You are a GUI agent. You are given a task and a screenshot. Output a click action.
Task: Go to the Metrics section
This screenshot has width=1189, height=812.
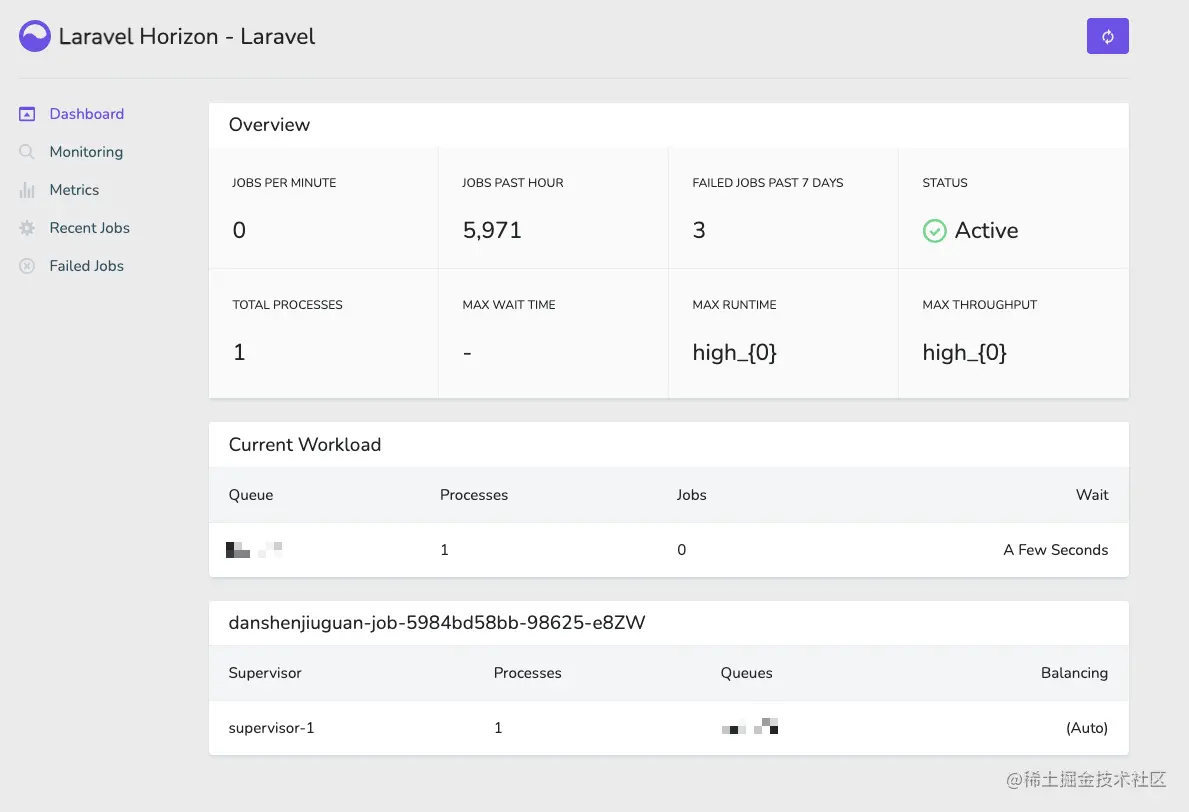tap(74, 190)
